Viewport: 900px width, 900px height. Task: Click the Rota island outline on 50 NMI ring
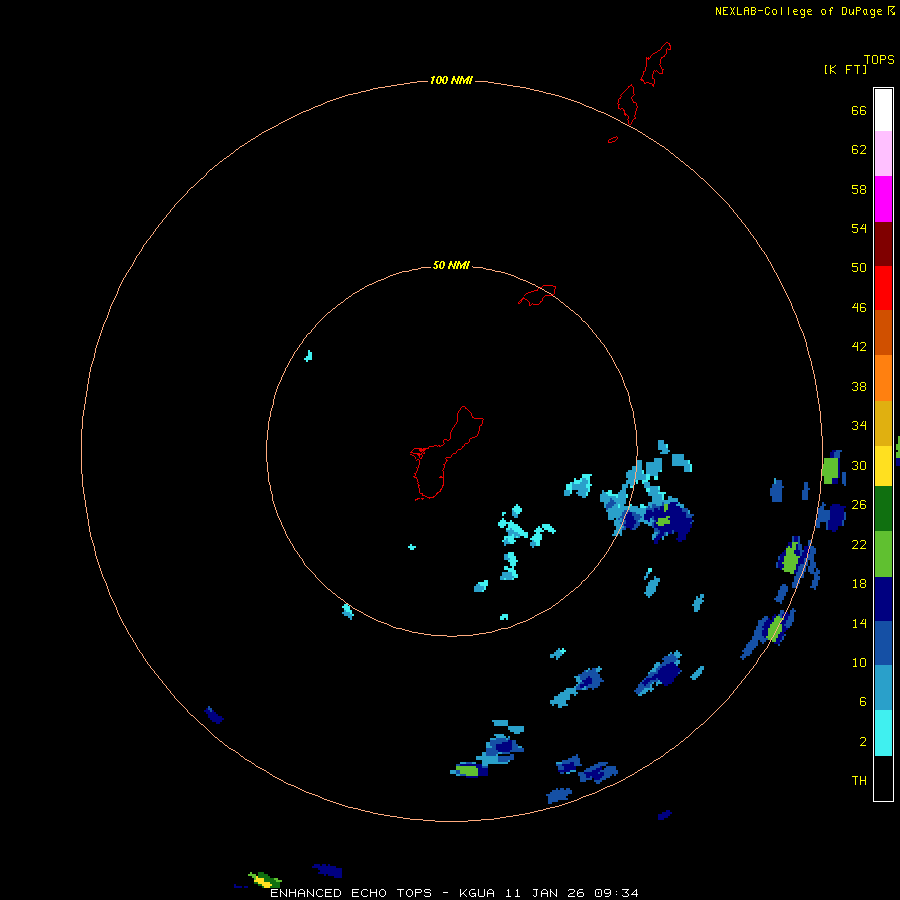tap(537, 295)
